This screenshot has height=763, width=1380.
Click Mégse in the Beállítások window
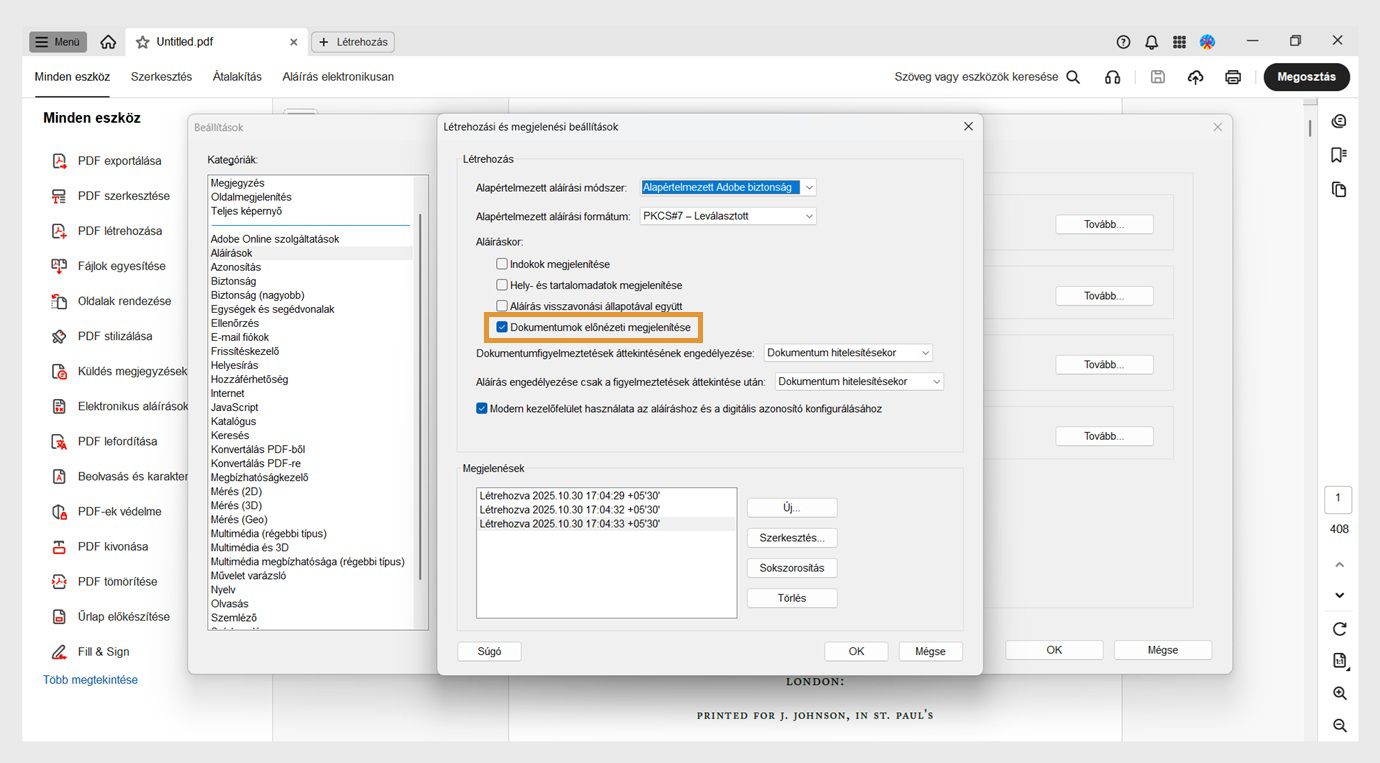[1163, 650]
